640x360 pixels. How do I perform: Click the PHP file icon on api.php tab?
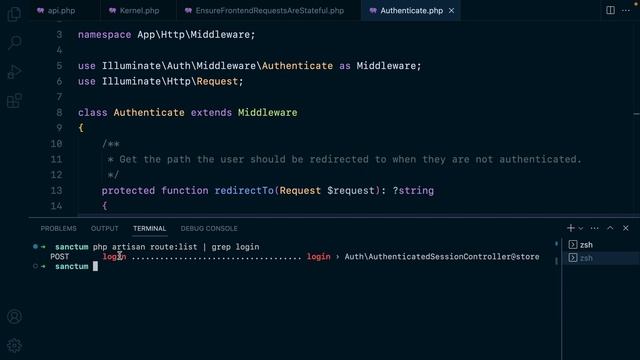pos(40,11)
